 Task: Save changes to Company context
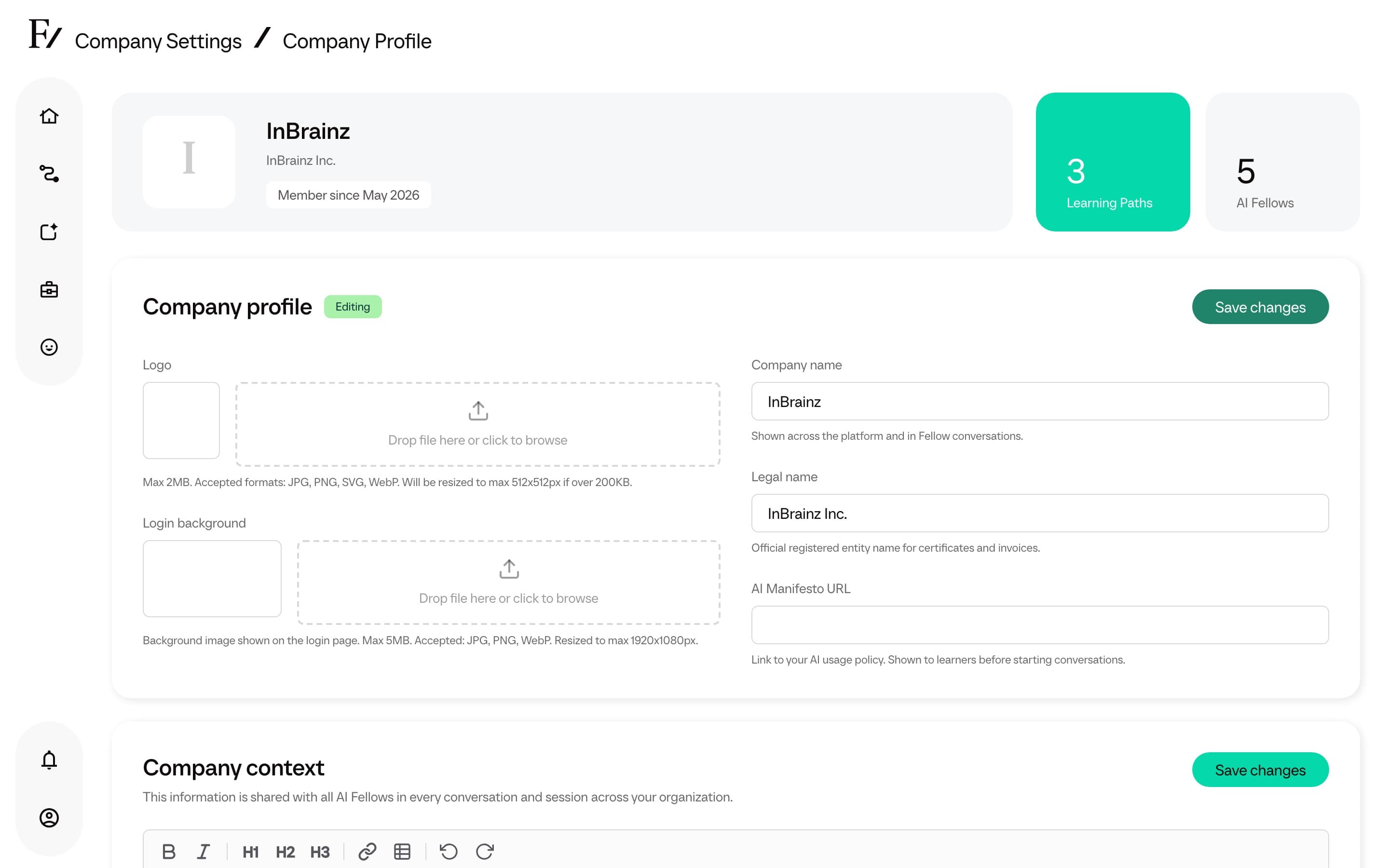[1260, 769]
